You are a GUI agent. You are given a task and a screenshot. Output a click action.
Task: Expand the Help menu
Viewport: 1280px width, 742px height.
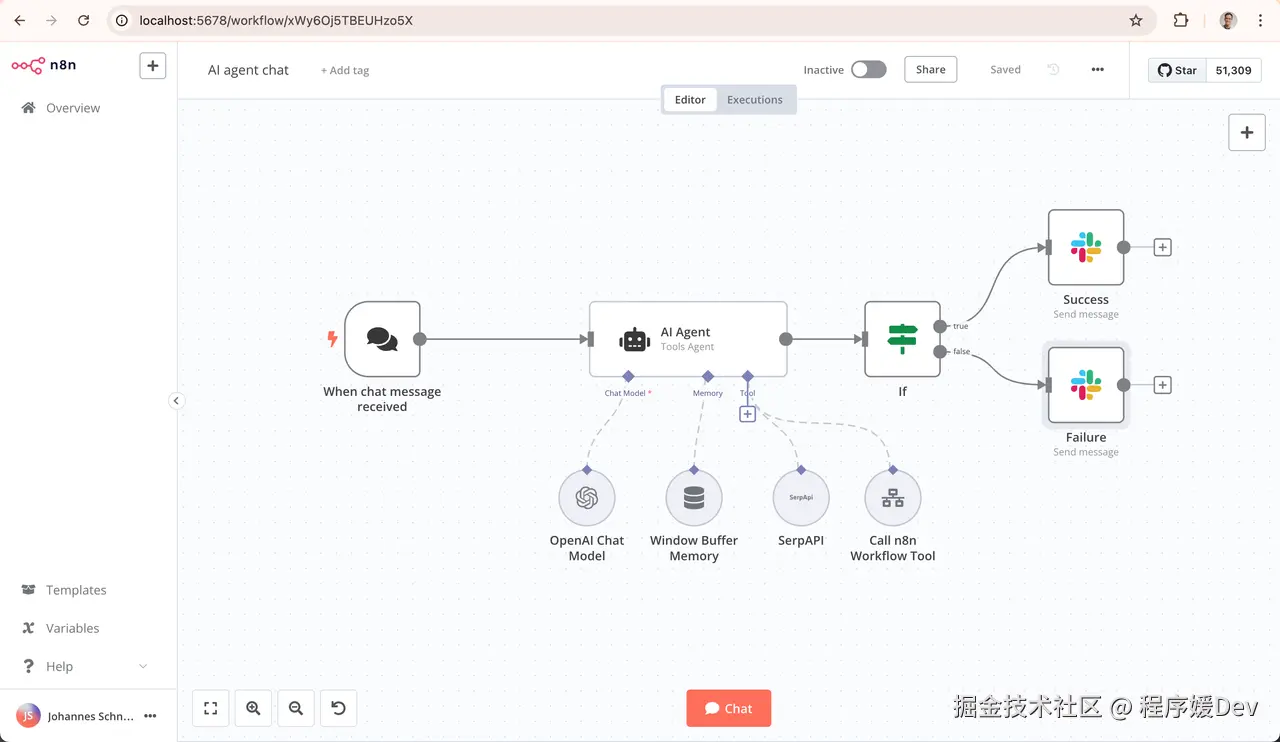tap(85, 666)
